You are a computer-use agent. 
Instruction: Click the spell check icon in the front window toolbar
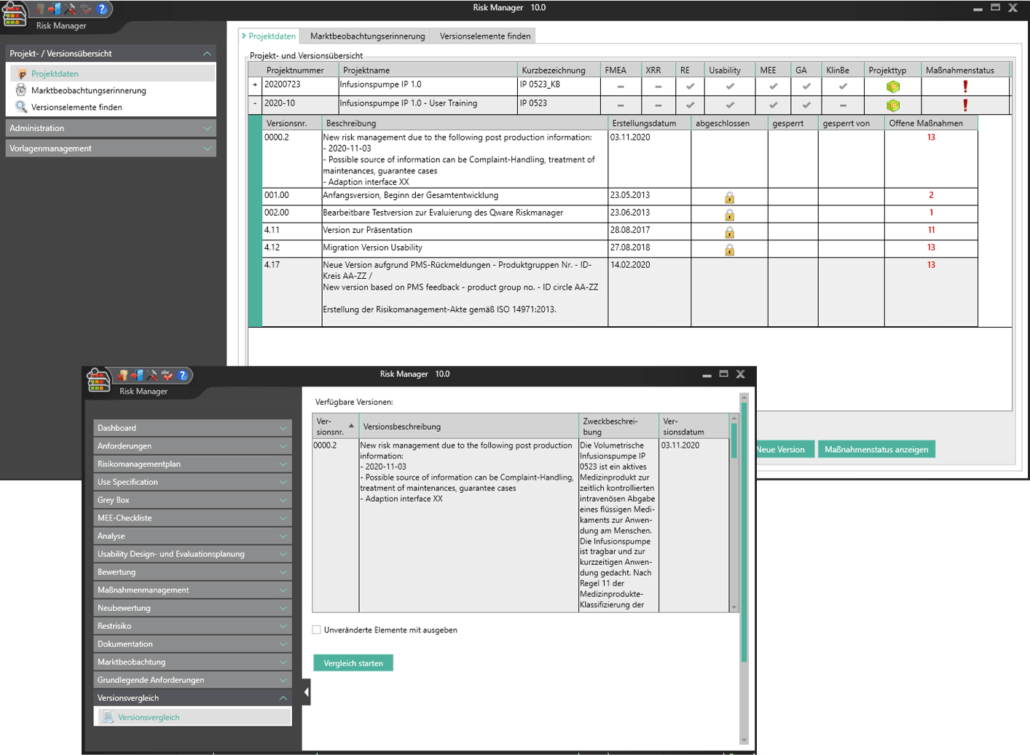coord(168,376)
